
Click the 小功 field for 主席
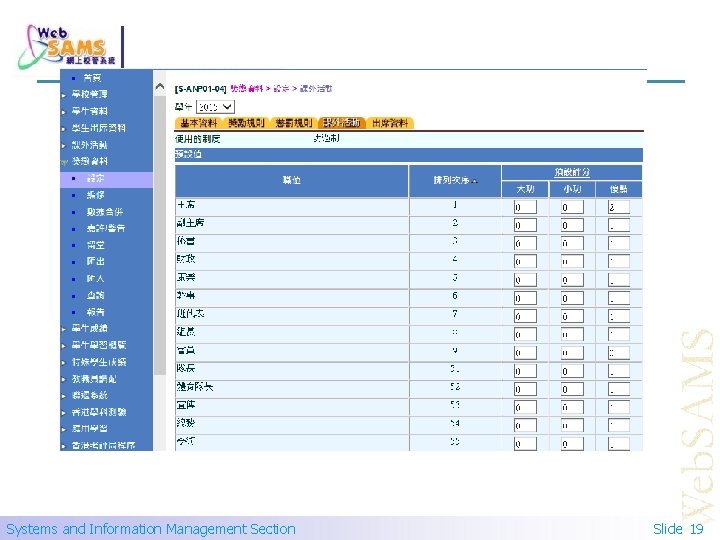coord(572,207)
